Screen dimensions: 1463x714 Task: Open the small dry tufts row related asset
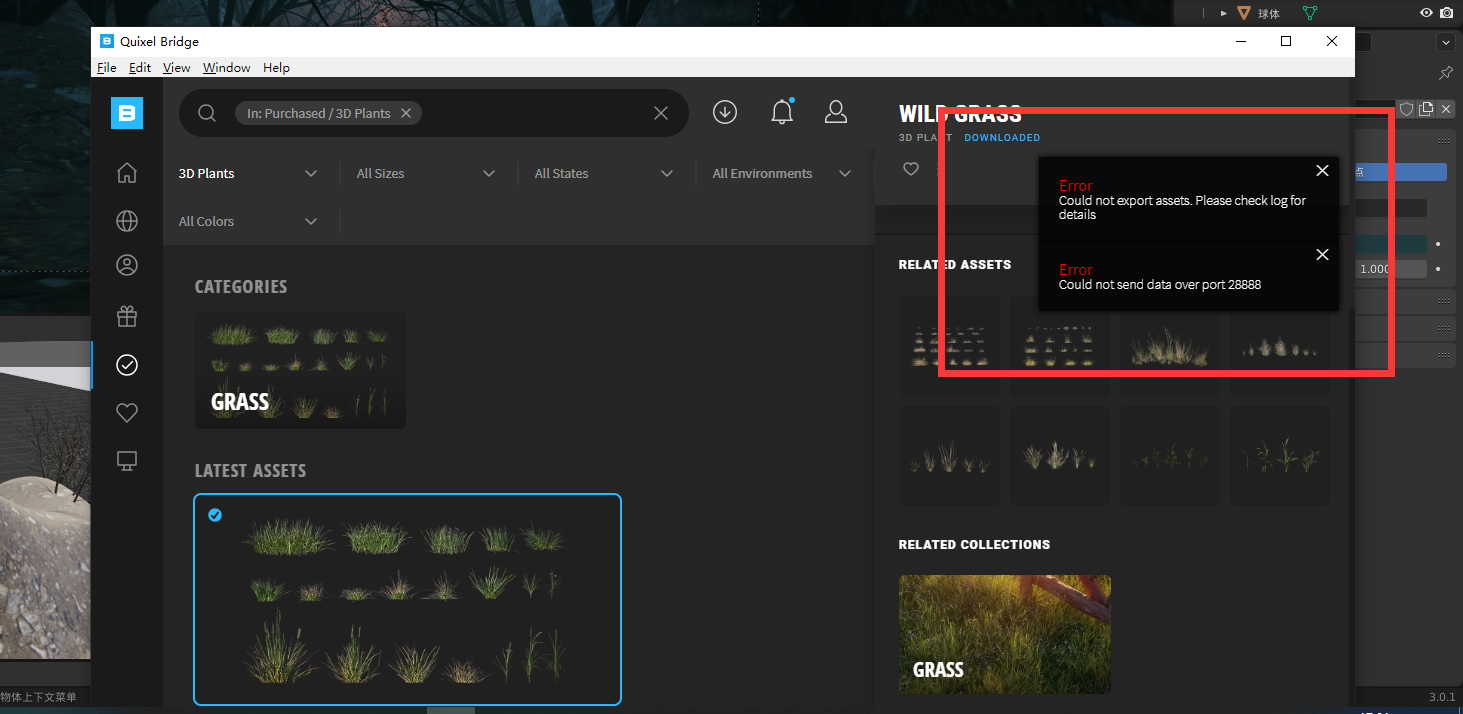pyautogui.click(x=1279, y=345)
